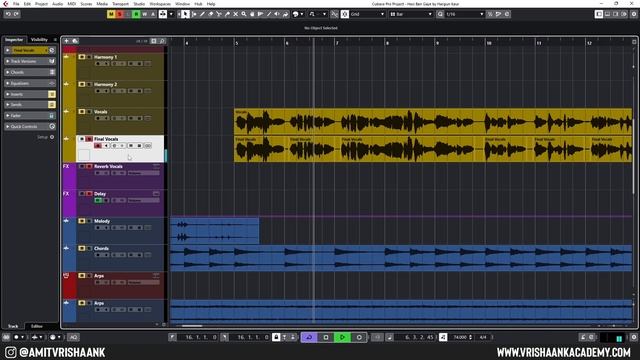Toggle the AQ auto-quantize button
The image size is (640, 360).
pyautogui.click(x=73, y=337)
